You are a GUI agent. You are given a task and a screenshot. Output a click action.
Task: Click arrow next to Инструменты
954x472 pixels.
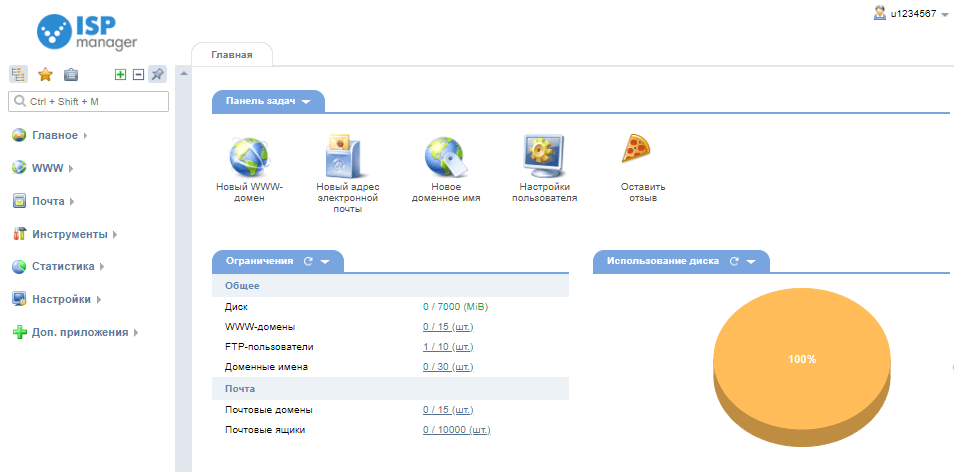(x=115, y=234)
